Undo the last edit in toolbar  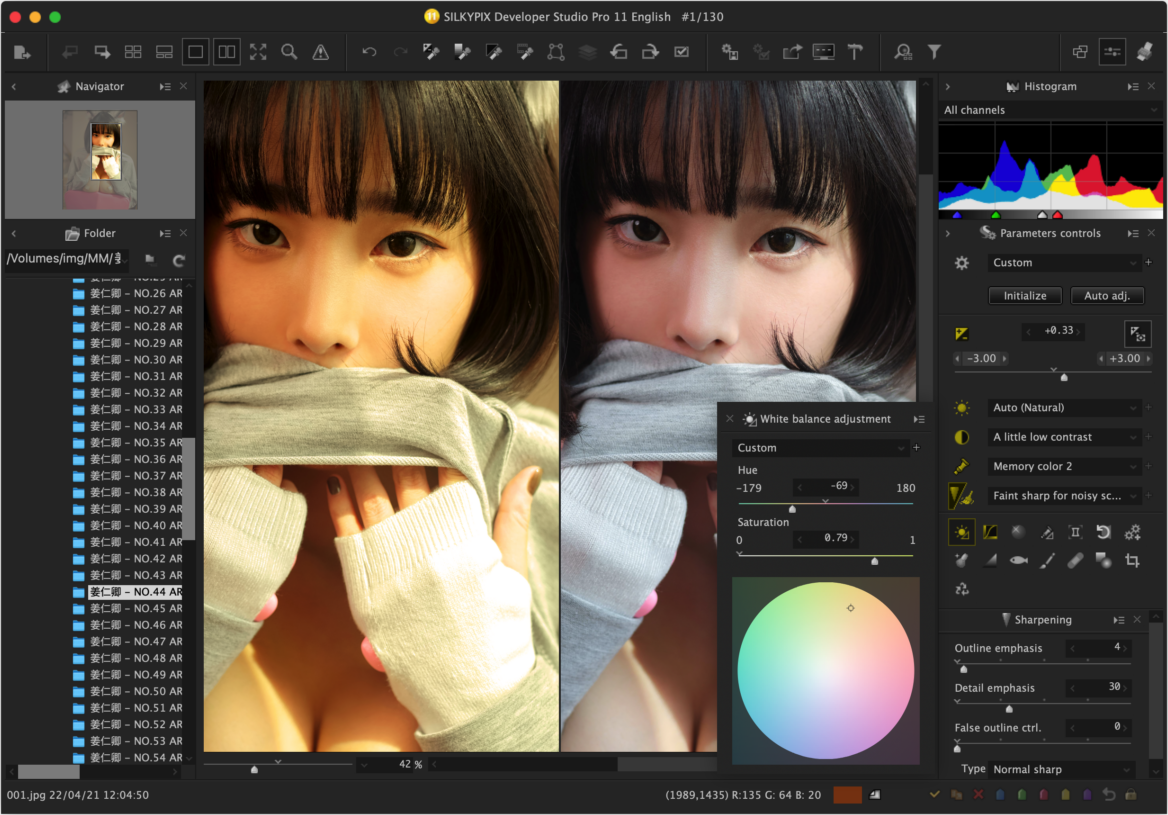point(369,52)
